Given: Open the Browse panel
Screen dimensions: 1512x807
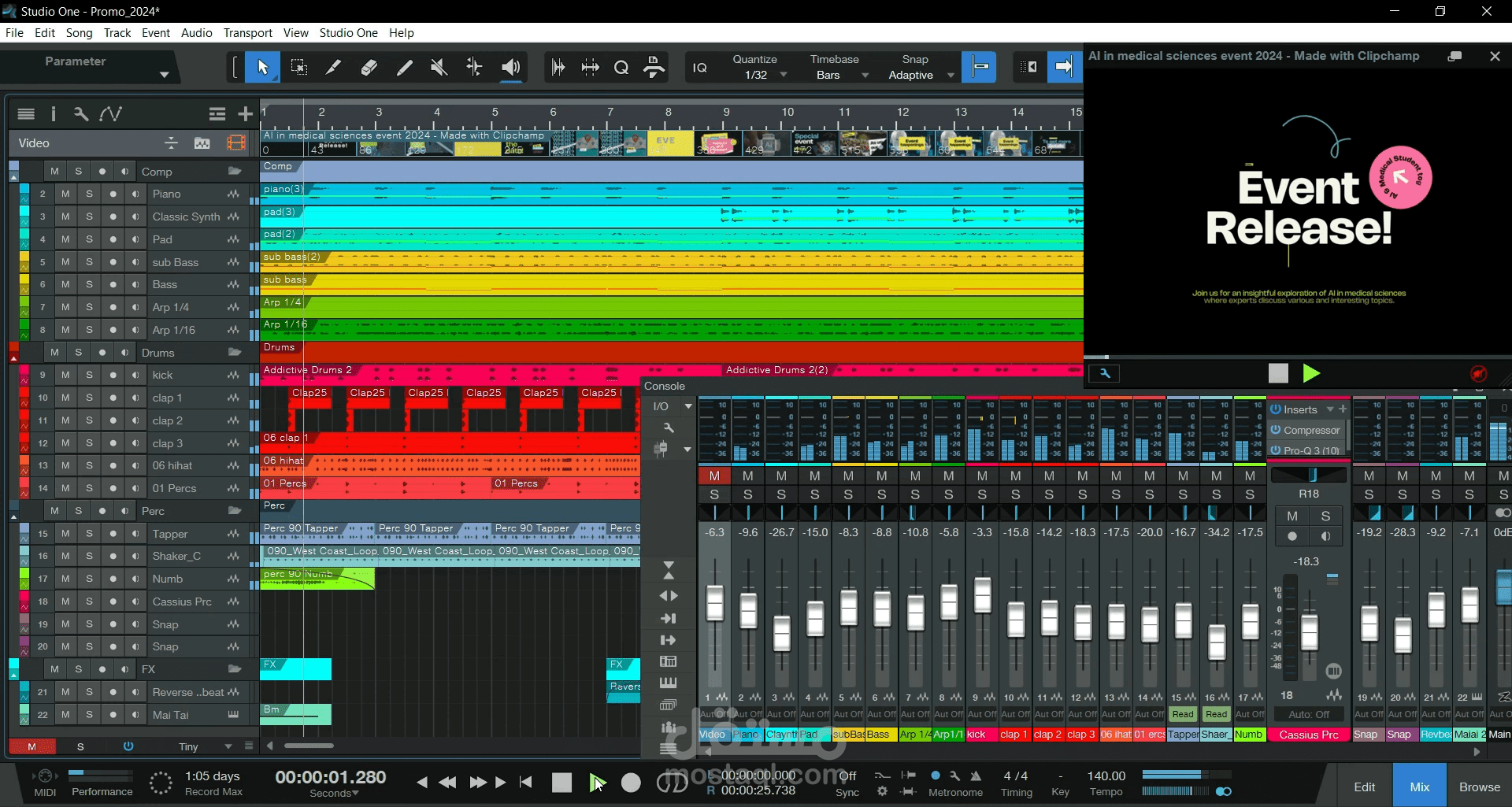Looking at the screenshot, I should (x=1479, y=787).
